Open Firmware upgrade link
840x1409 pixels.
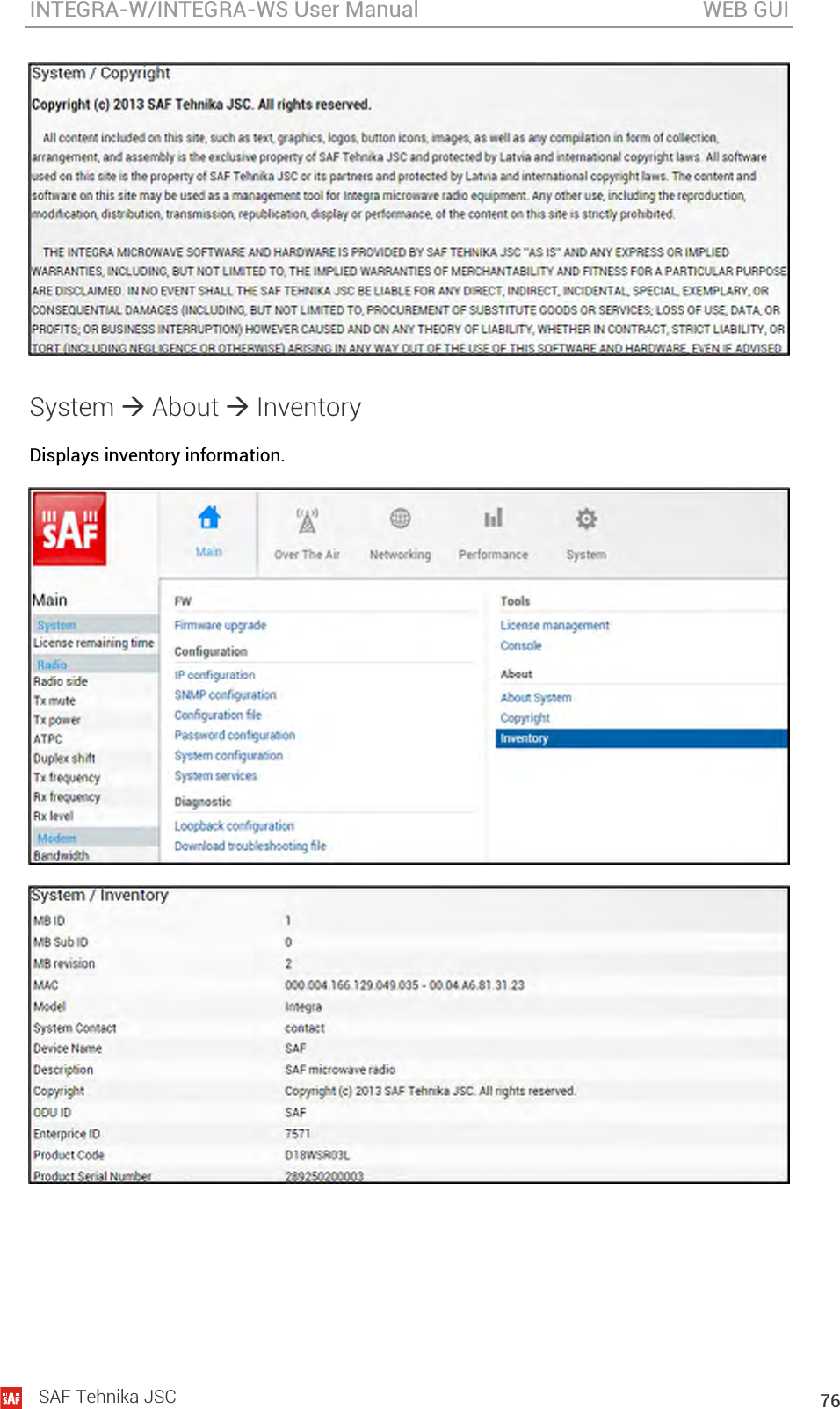coord(220,625)
